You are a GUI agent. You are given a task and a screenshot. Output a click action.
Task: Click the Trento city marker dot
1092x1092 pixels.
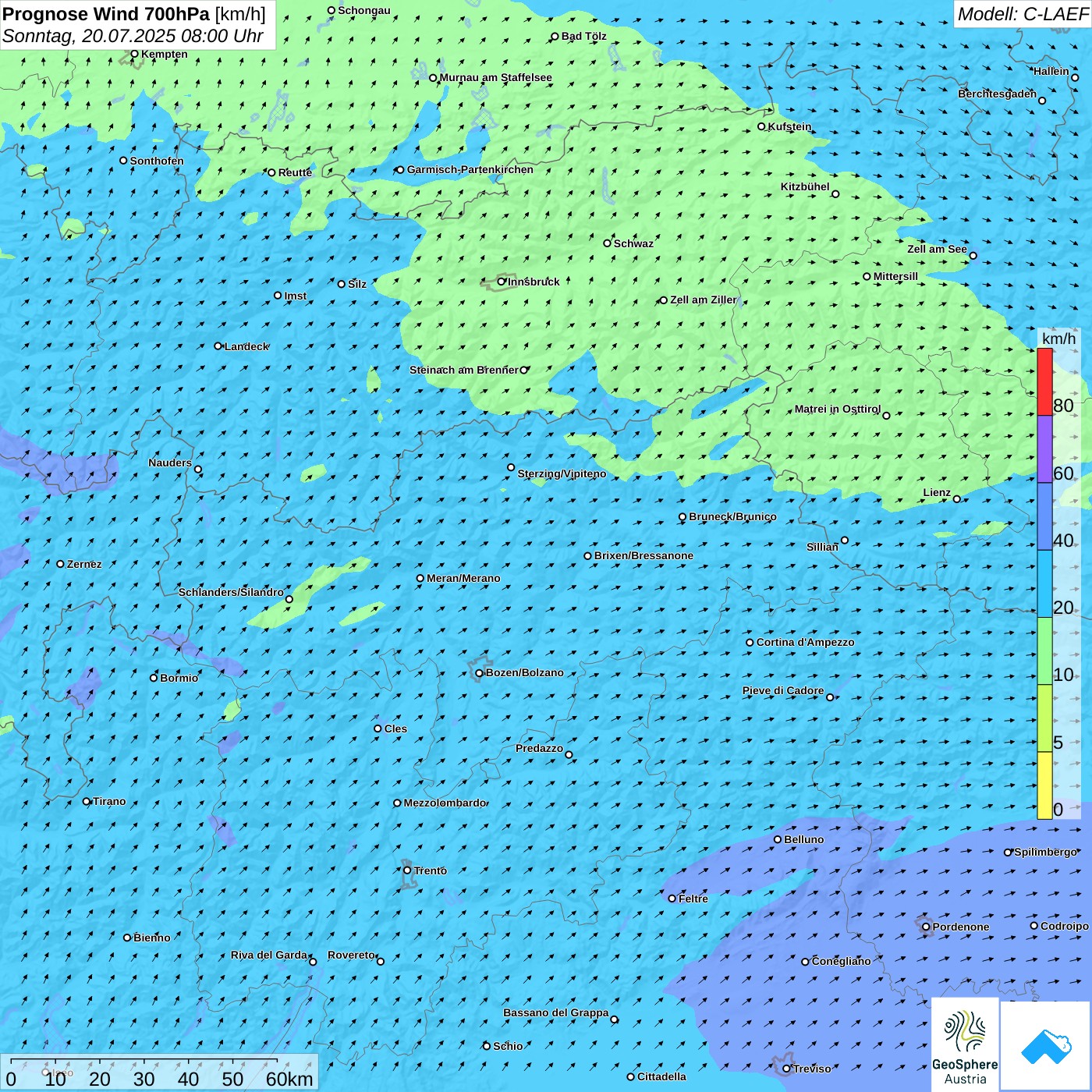pyautogui.click(x=407, y=870)
